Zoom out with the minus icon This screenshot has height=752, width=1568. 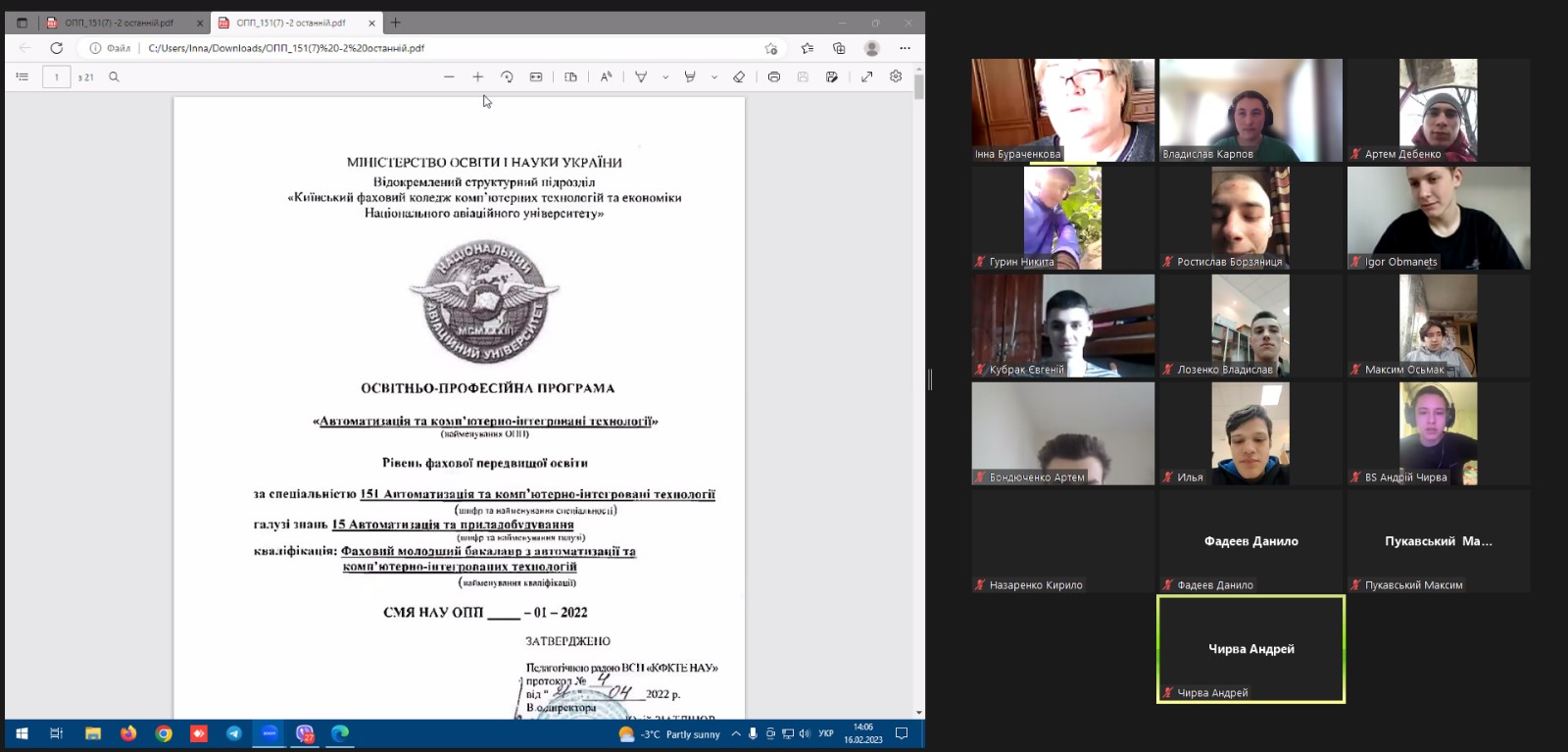[449, 76]
